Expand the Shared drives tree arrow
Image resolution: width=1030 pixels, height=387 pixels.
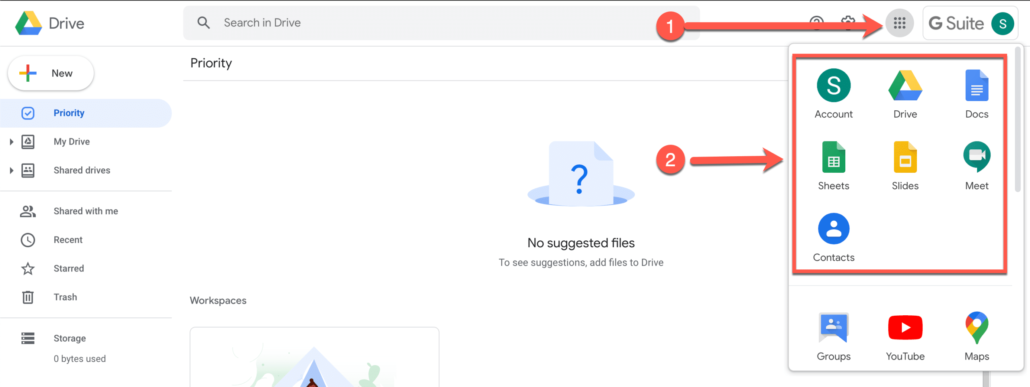pos(11,171)
